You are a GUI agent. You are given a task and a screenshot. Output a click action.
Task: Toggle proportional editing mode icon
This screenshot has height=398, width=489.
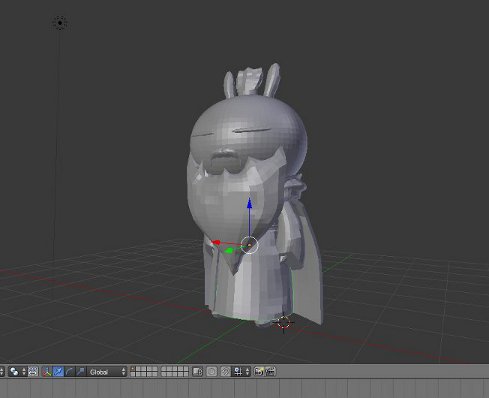click(211, 371)
